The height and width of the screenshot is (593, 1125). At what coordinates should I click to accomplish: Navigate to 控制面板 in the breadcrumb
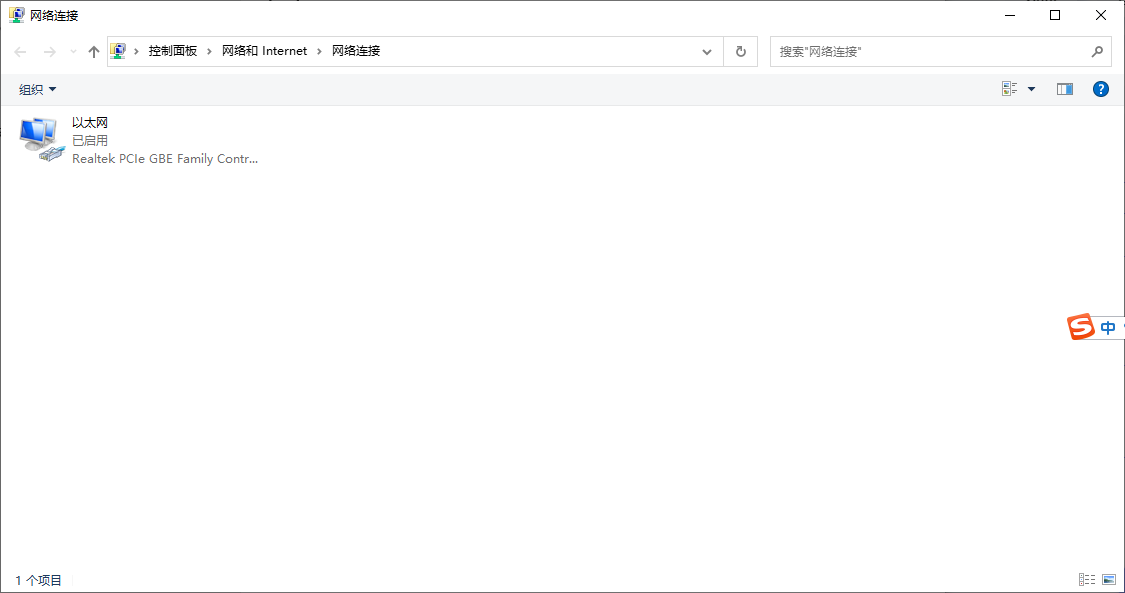click(x=173, y=51)
